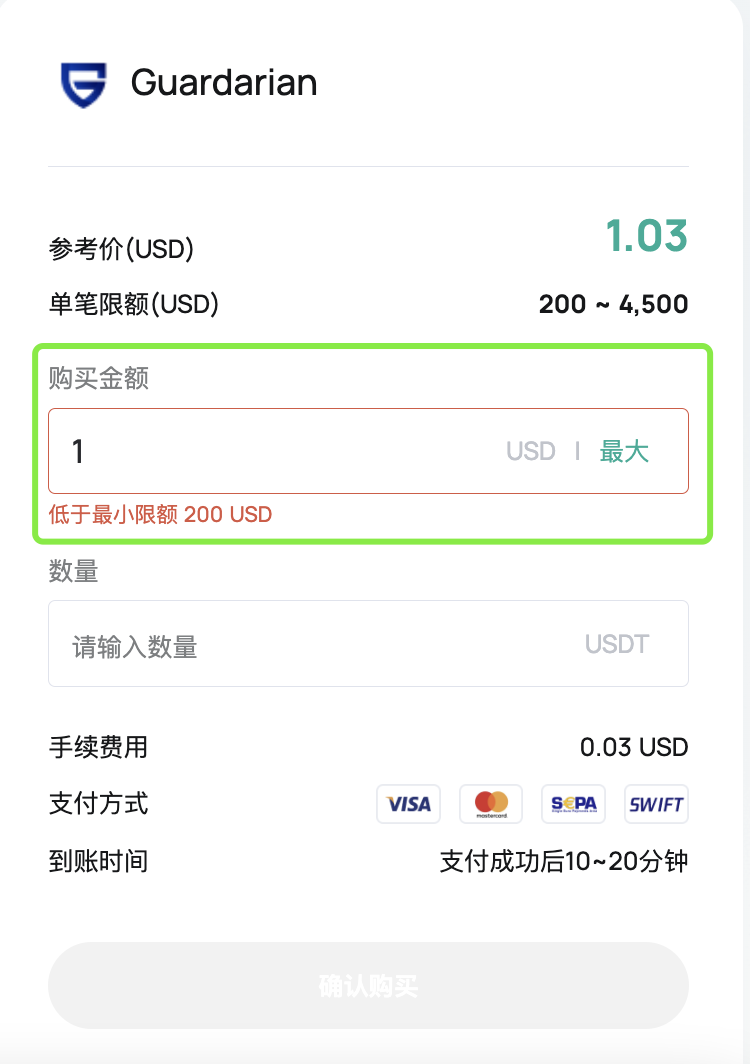Click the USDT unit label in quantity field

pos(617,644)
